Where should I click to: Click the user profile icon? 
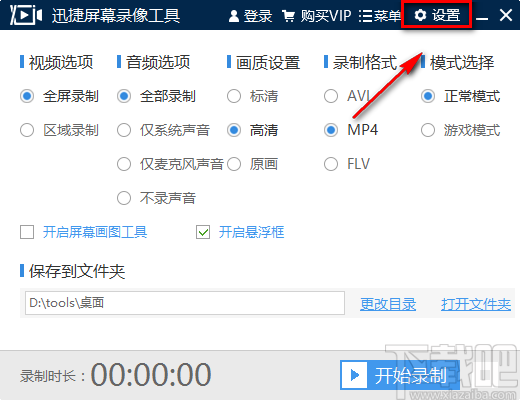pos(234,16)
